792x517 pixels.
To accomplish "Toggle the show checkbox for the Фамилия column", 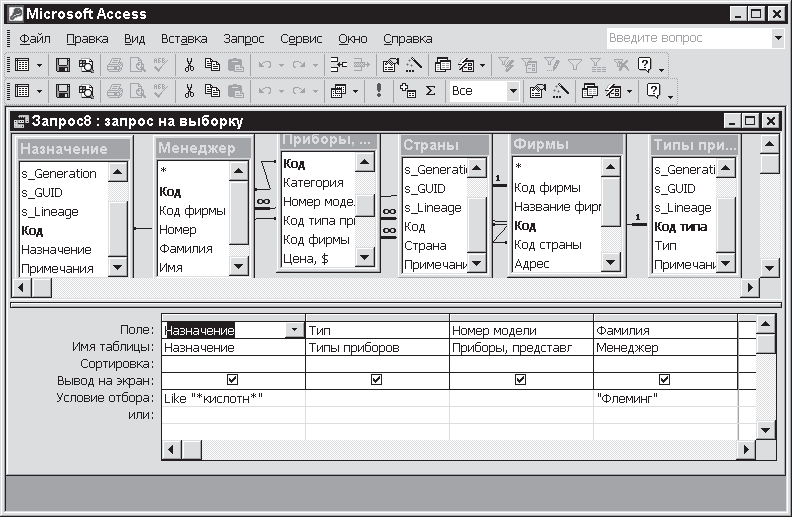I will click(665, 380).
